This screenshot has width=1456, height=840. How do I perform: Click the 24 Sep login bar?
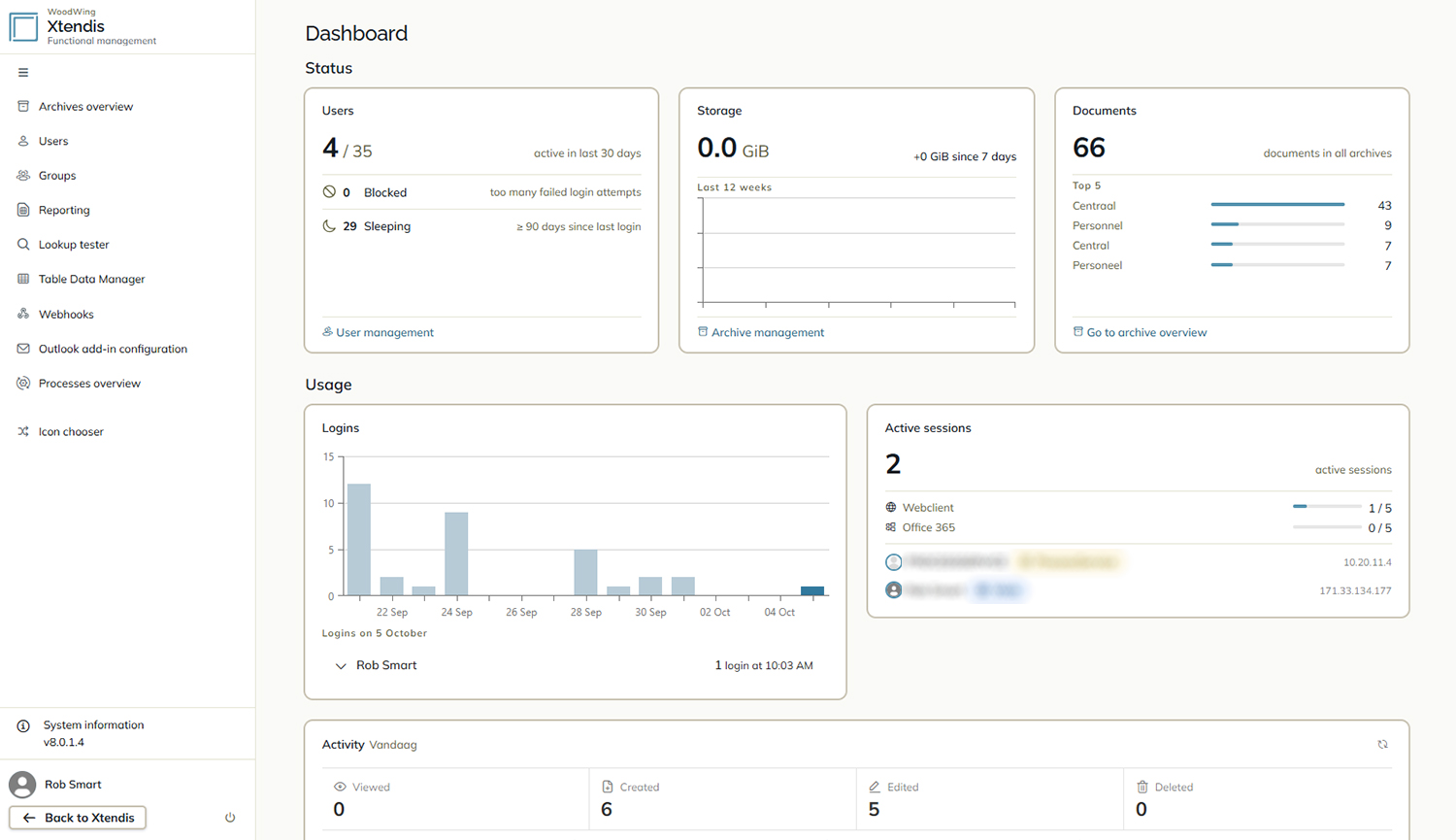pos(456,554)
